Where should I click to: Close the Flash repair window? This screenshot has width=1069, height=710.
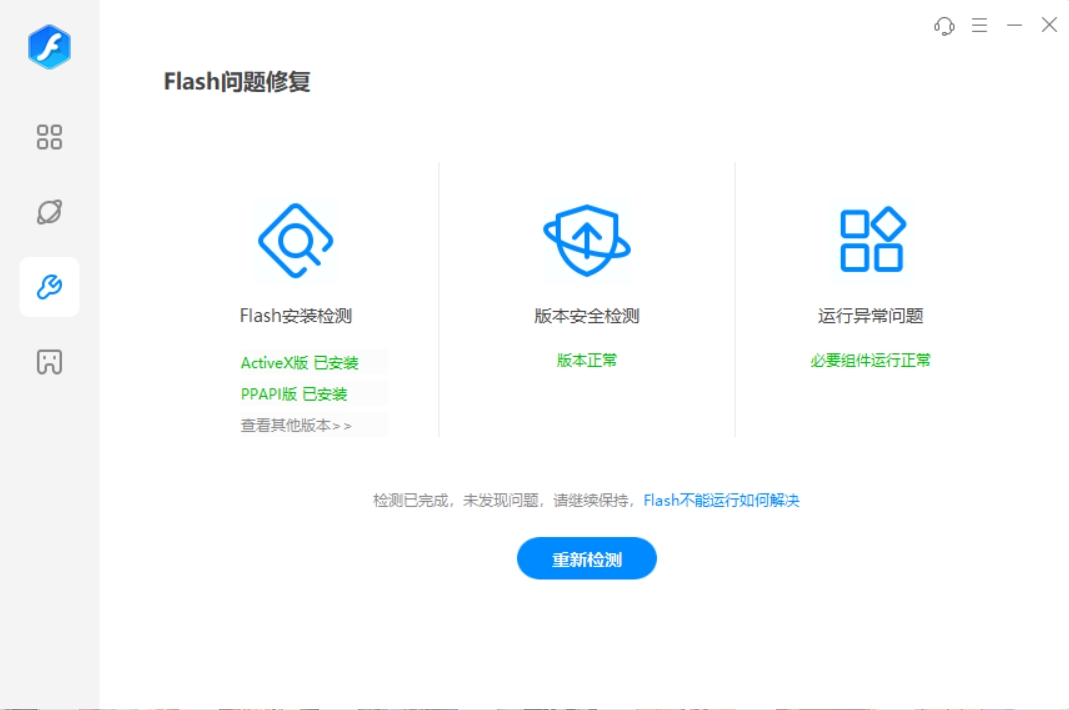click(1049, 25)
